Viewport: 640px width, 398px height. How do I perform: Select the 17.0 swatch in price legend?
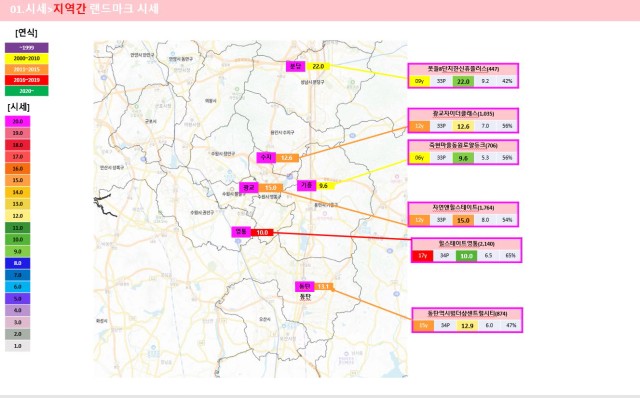(18, 157)
